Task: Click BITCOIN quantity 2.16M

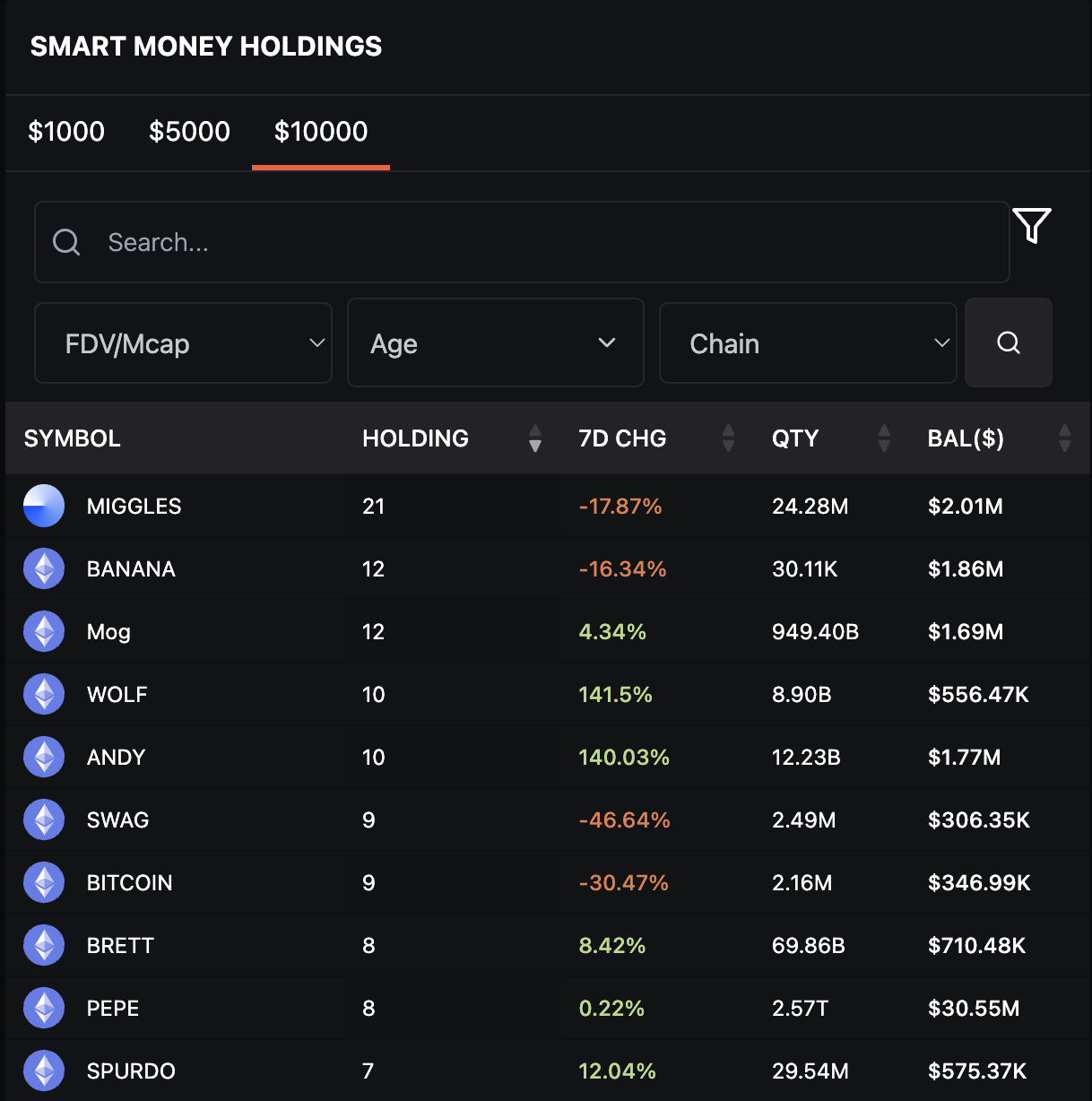Action: (x=802, y=883)
